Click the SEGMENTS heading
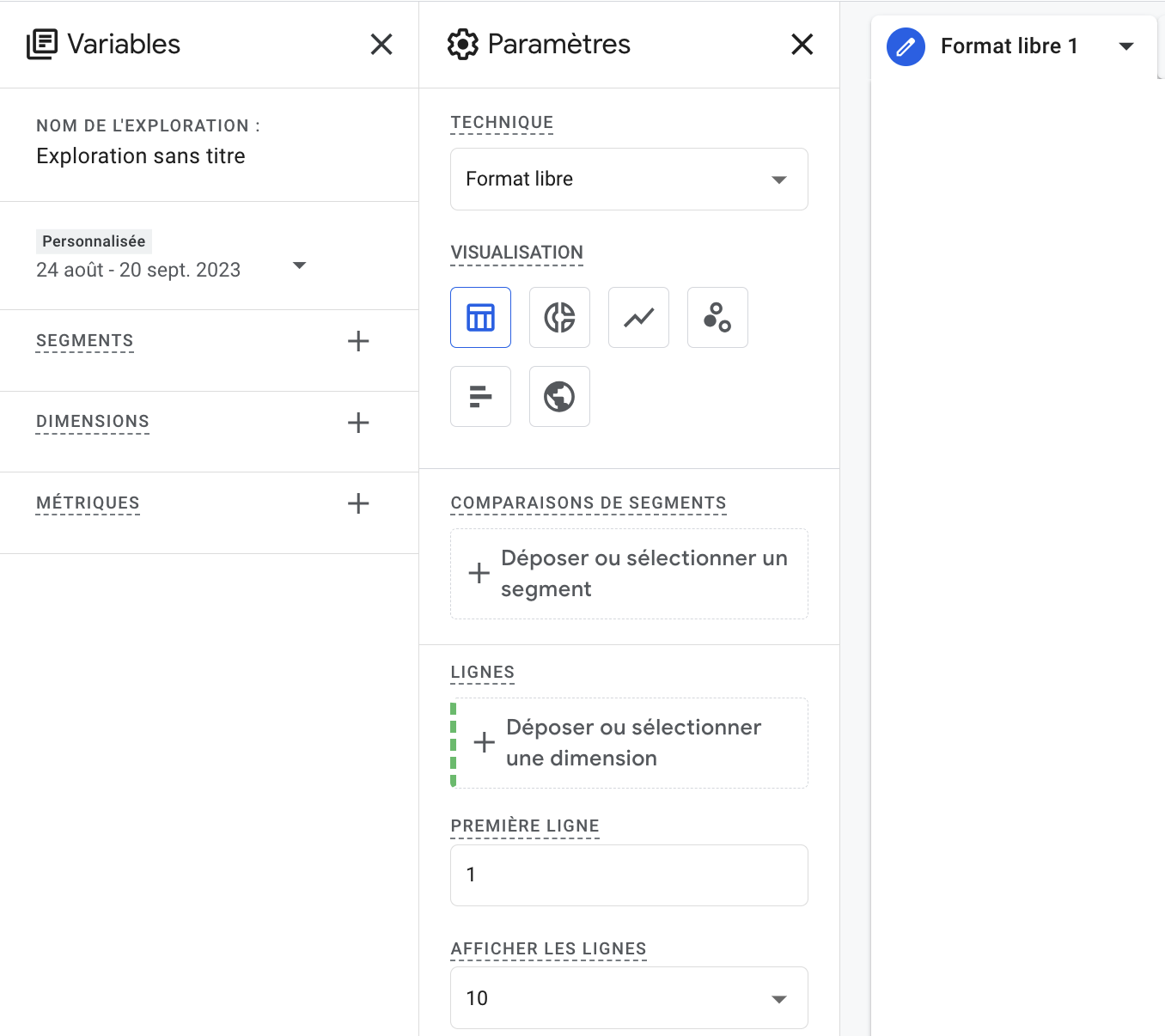Image resolution: width=1165 pixels, height=1036 pixels. (x=85, y=341)
